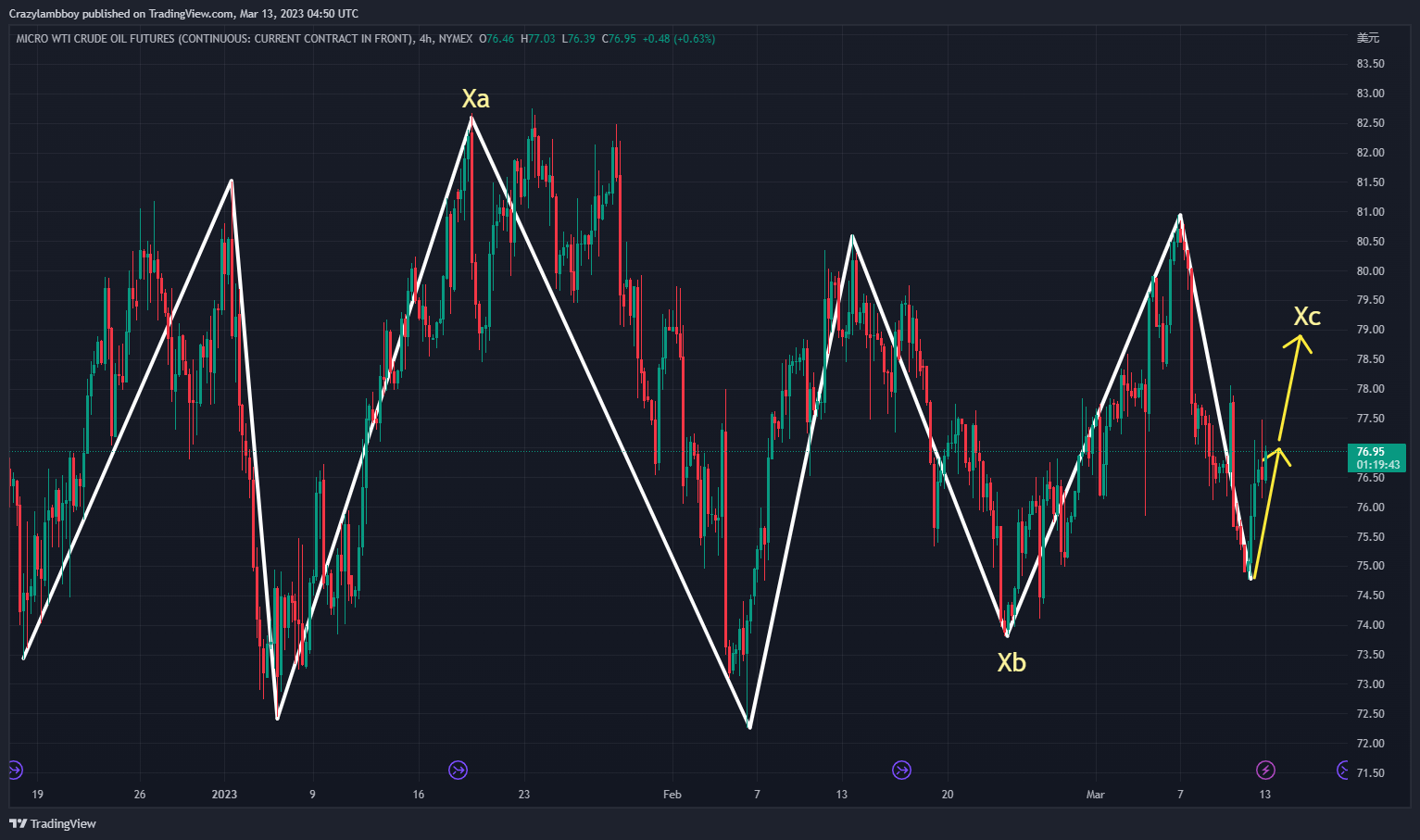Click the 72.00 price axis label
The width and height of the screenshot is (1420, 840).
coord(1371,744)
